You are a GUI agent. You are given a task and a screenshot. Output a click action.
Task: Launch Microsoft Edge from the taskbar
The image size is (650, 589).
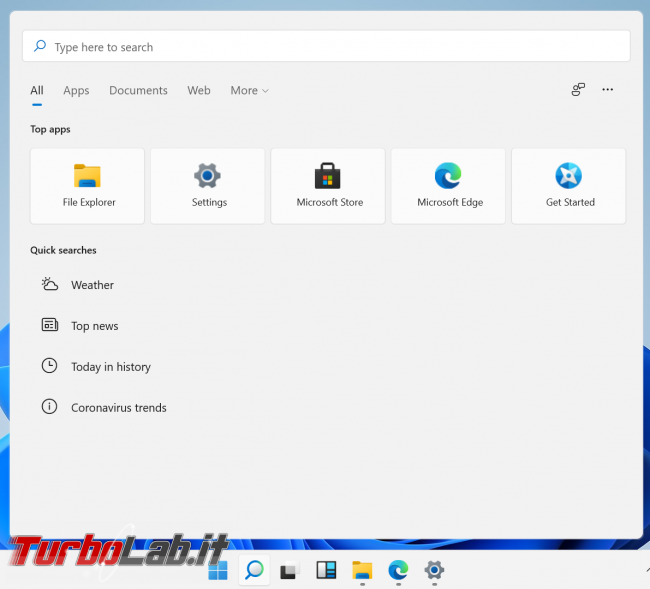pyautogui.click(x=398, y=570)
